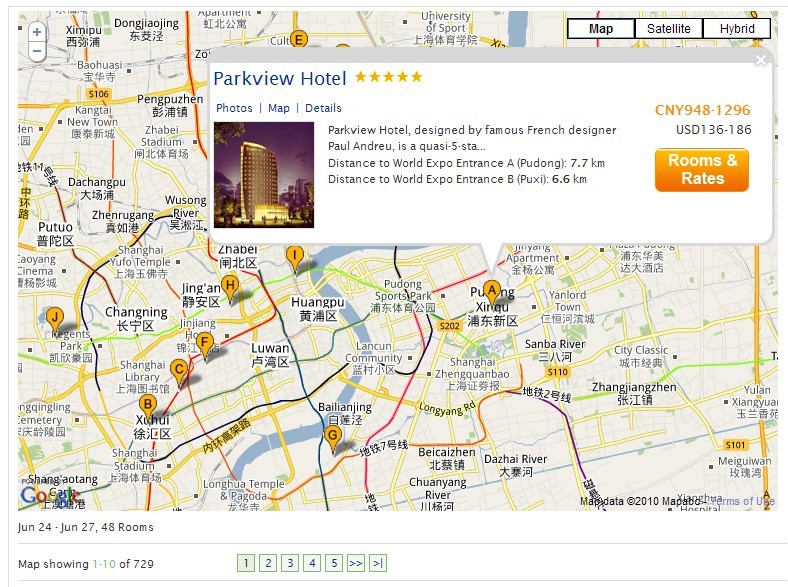Switch to Map view

pos(601,29)
